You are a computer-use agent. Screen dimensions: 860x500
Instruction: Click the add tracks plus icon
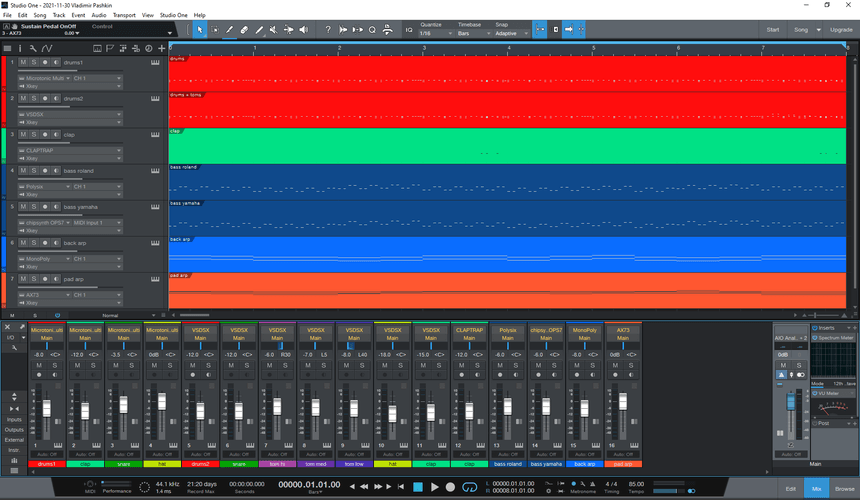162,49
